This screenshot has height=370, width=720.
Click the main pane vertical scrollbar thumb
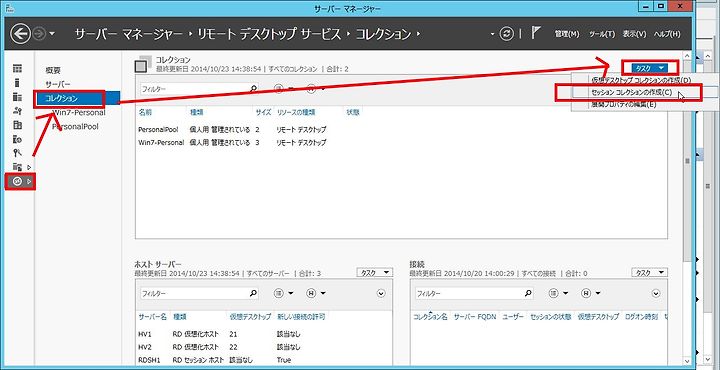(687, 161)
